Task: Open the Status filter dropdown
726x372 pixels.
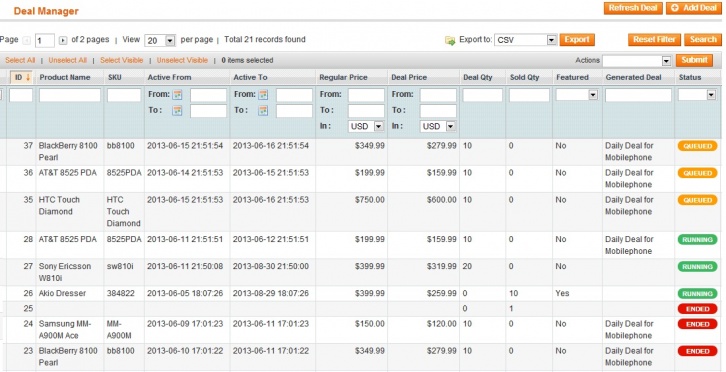Action: (x=697, y=95)
